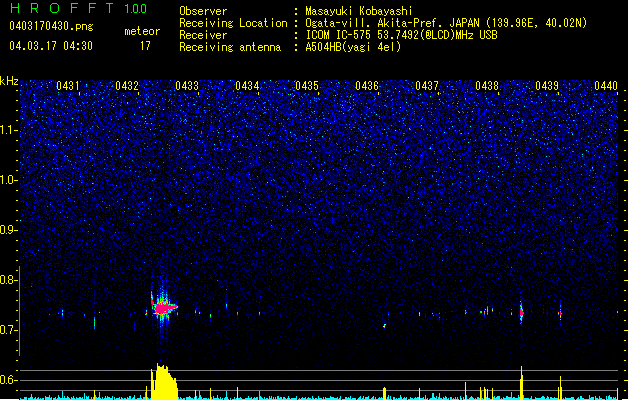This screenshot has width=629, height=400.
Task: Click the Observer label
Action: pyautogui.click(x=203, y=11)
